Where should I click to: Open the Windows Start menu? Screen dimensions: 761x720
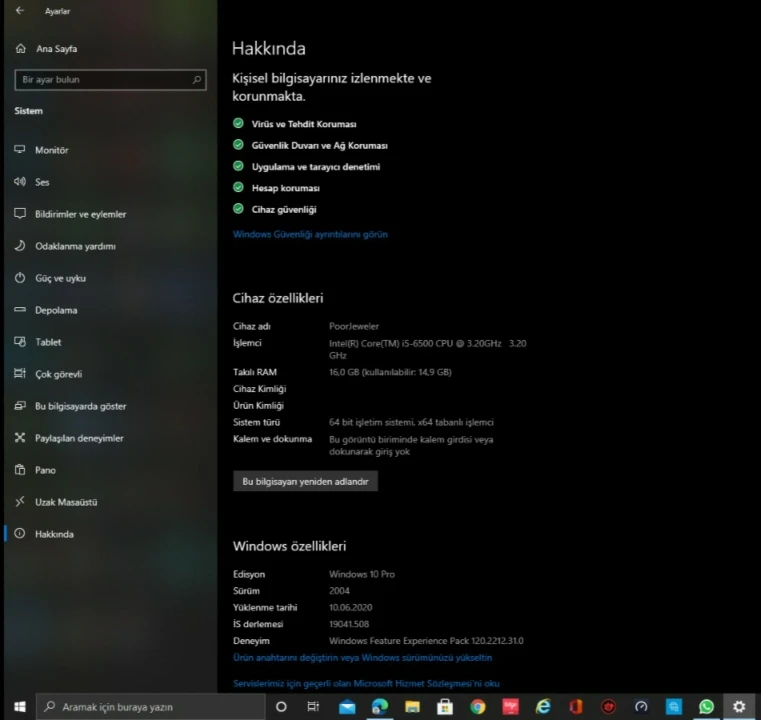click(19, 707)
